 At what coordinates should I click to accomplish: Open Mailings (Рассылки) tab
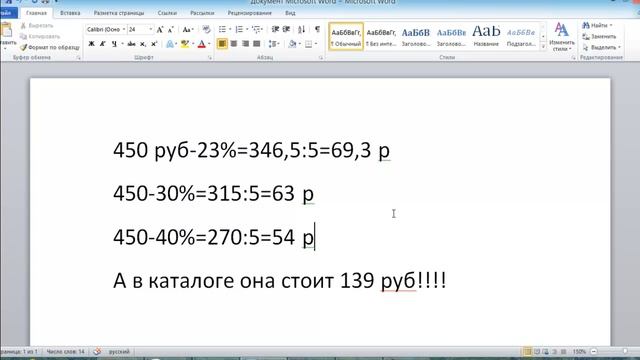tap(202, 13)
